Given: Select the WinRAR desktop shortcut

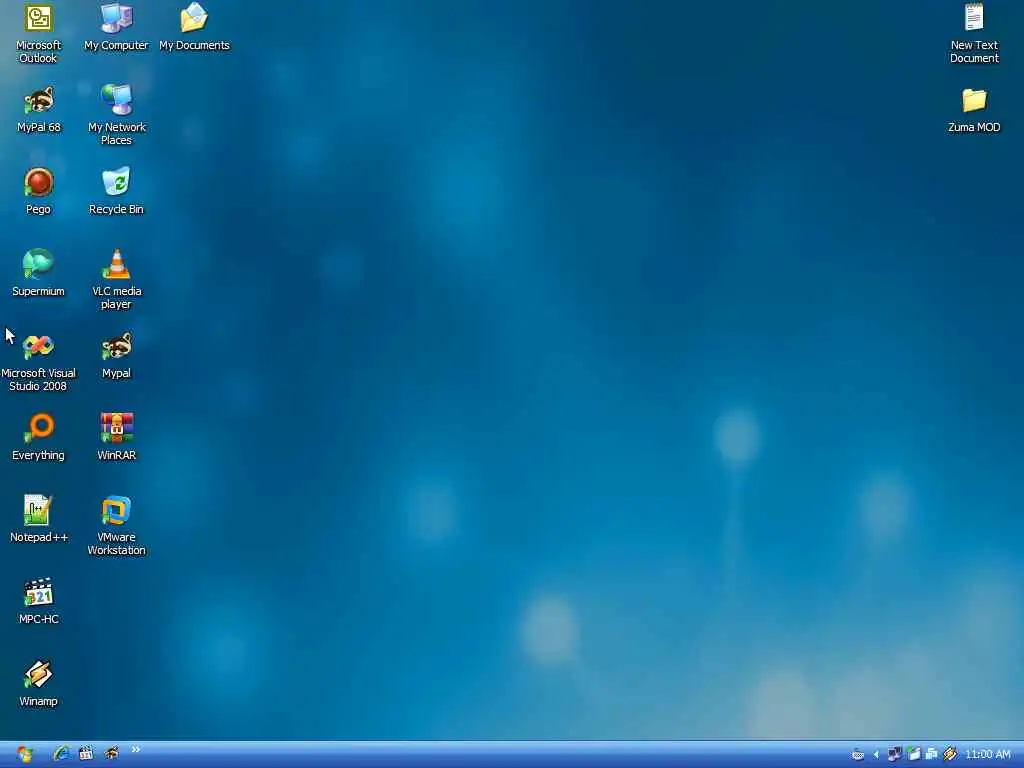Looking at the screenshot, I should tap(116, 437).
